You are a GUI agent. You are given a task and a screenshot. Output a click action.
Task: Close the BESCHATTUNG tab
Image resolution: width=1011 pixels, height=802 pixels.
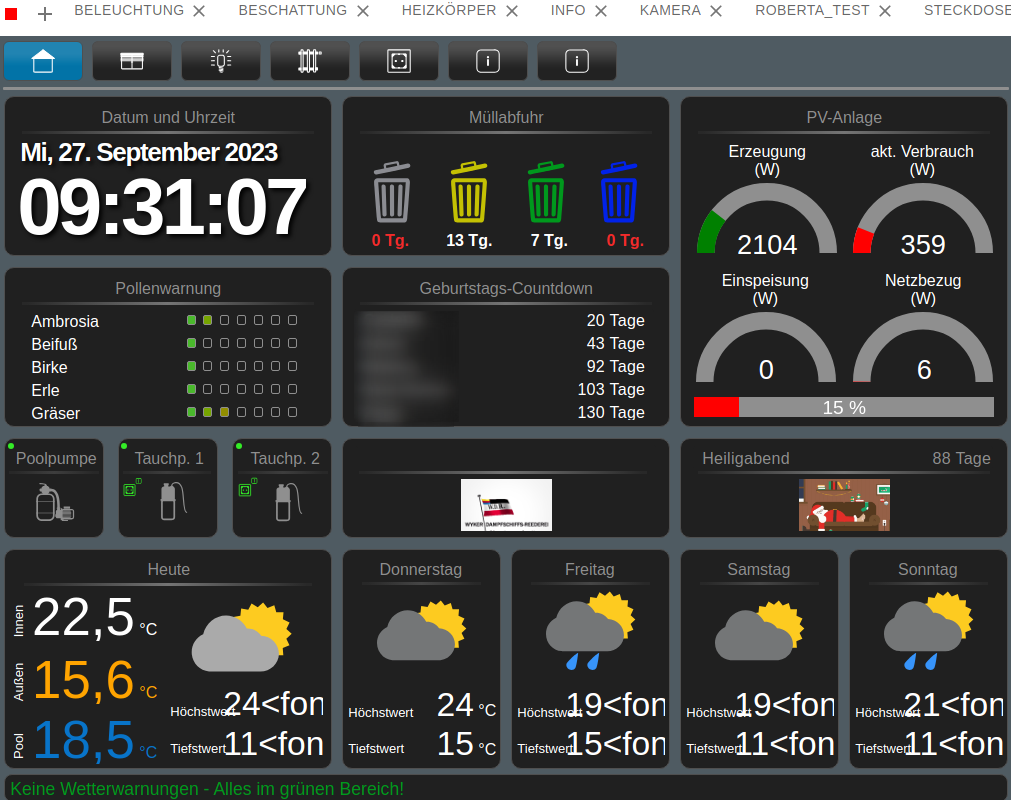(363, 11)
